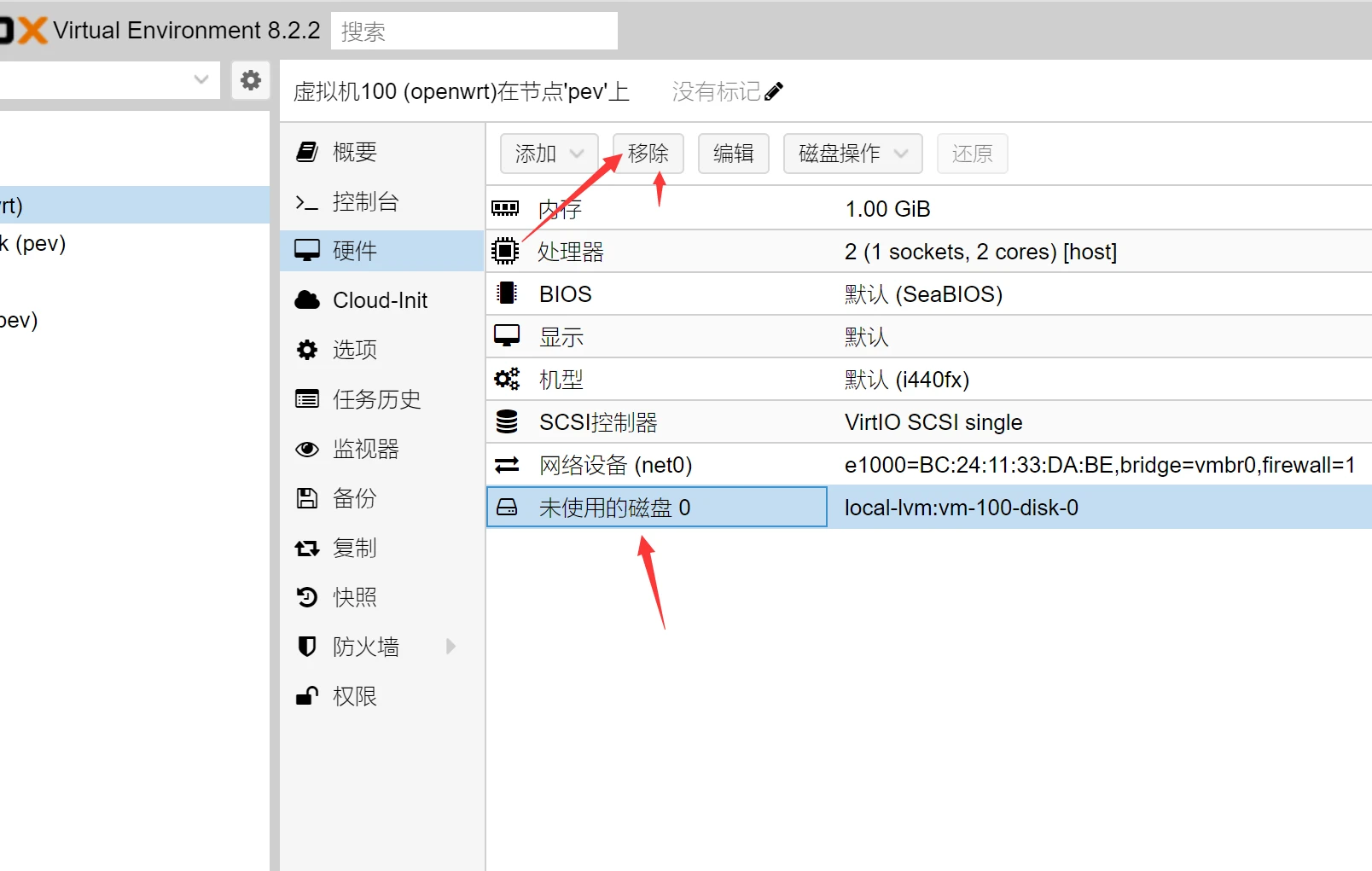Image resolution: width=1372 pixels, height=871 pixels.
Task: Select the highlighted VM tree item
Action: 135,205
